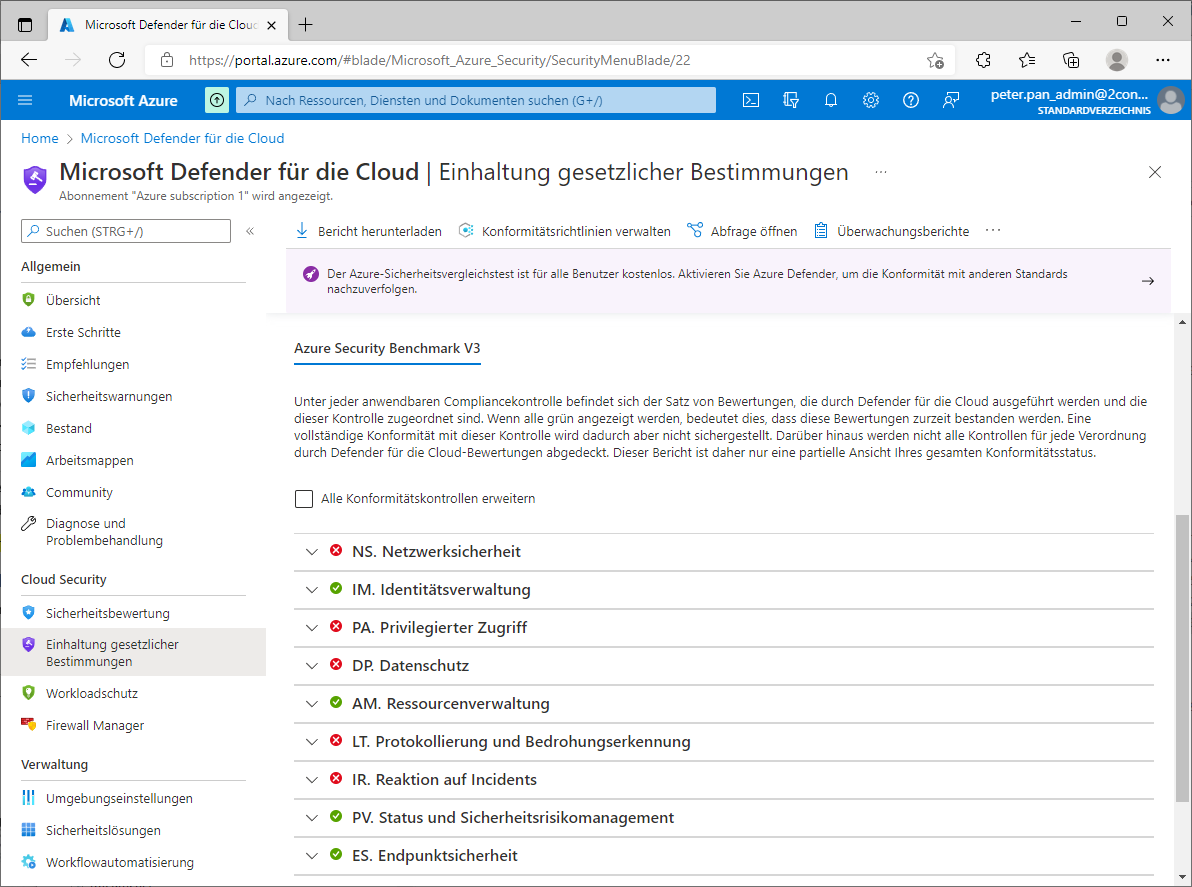
Task: Open browser collections icon
Action: click(x=1071, y=60)
